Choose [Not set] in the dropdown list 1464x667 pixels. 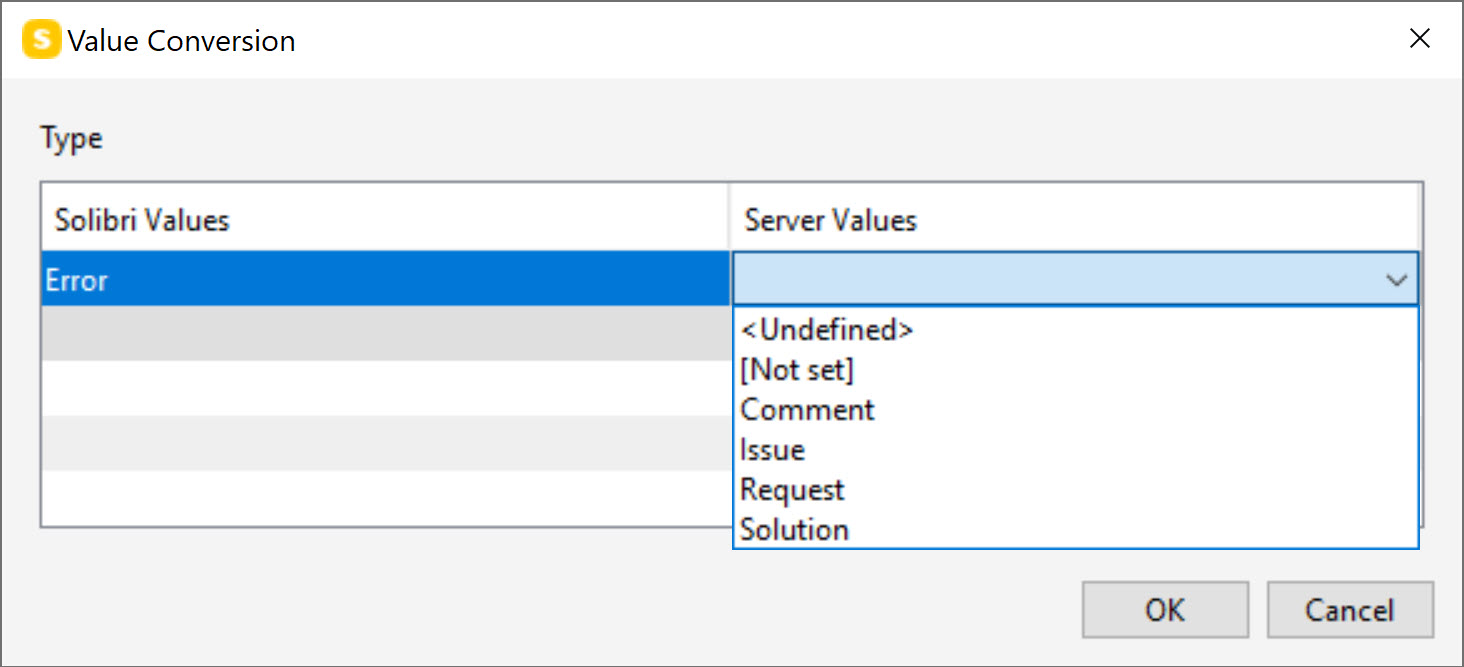[1075, 370]
